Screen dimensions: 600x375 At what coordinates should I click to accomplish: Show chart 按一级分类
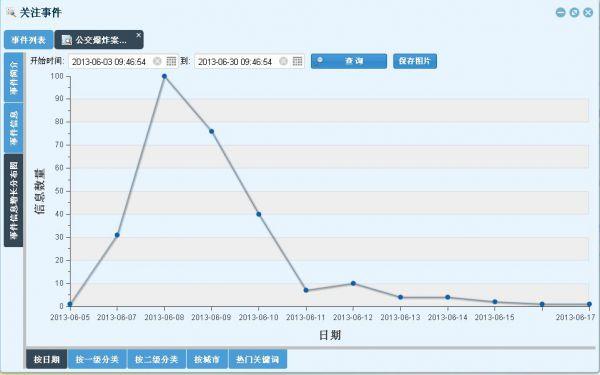97,359
